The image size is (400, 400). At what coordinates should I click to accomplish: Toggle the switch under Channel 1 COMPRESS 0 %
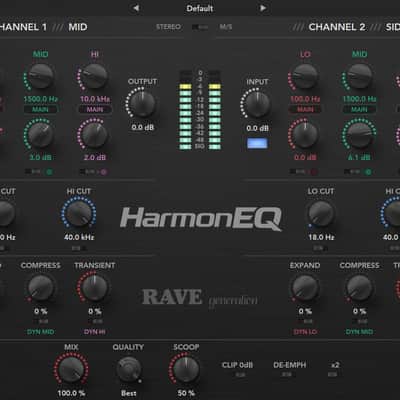point(41,322)
